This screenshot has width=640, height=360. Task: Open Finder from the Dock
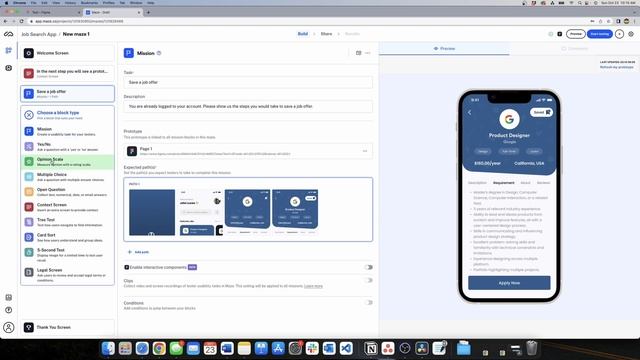point(108,348)
